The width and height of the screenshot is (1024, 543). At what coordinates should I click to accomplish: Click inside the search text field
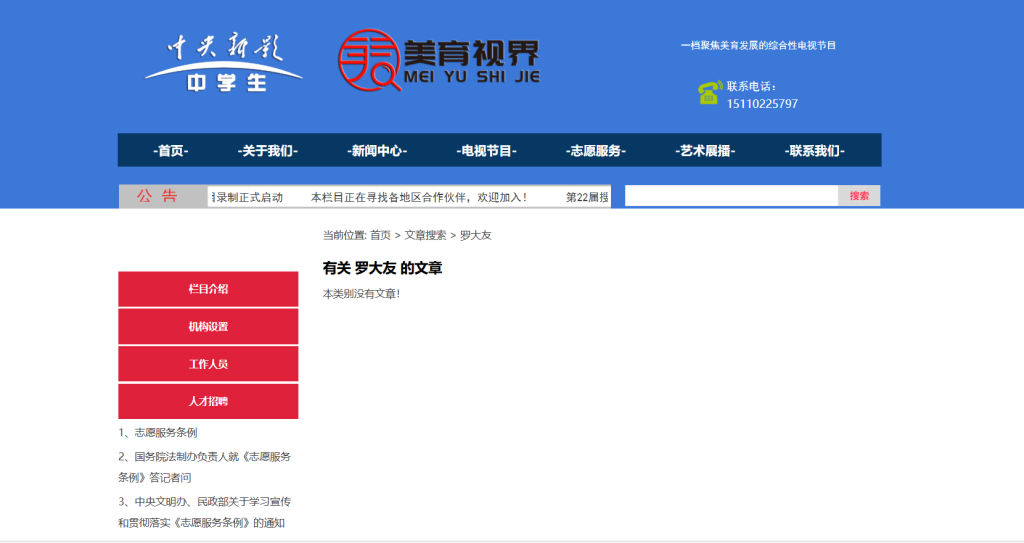(731, 196)
